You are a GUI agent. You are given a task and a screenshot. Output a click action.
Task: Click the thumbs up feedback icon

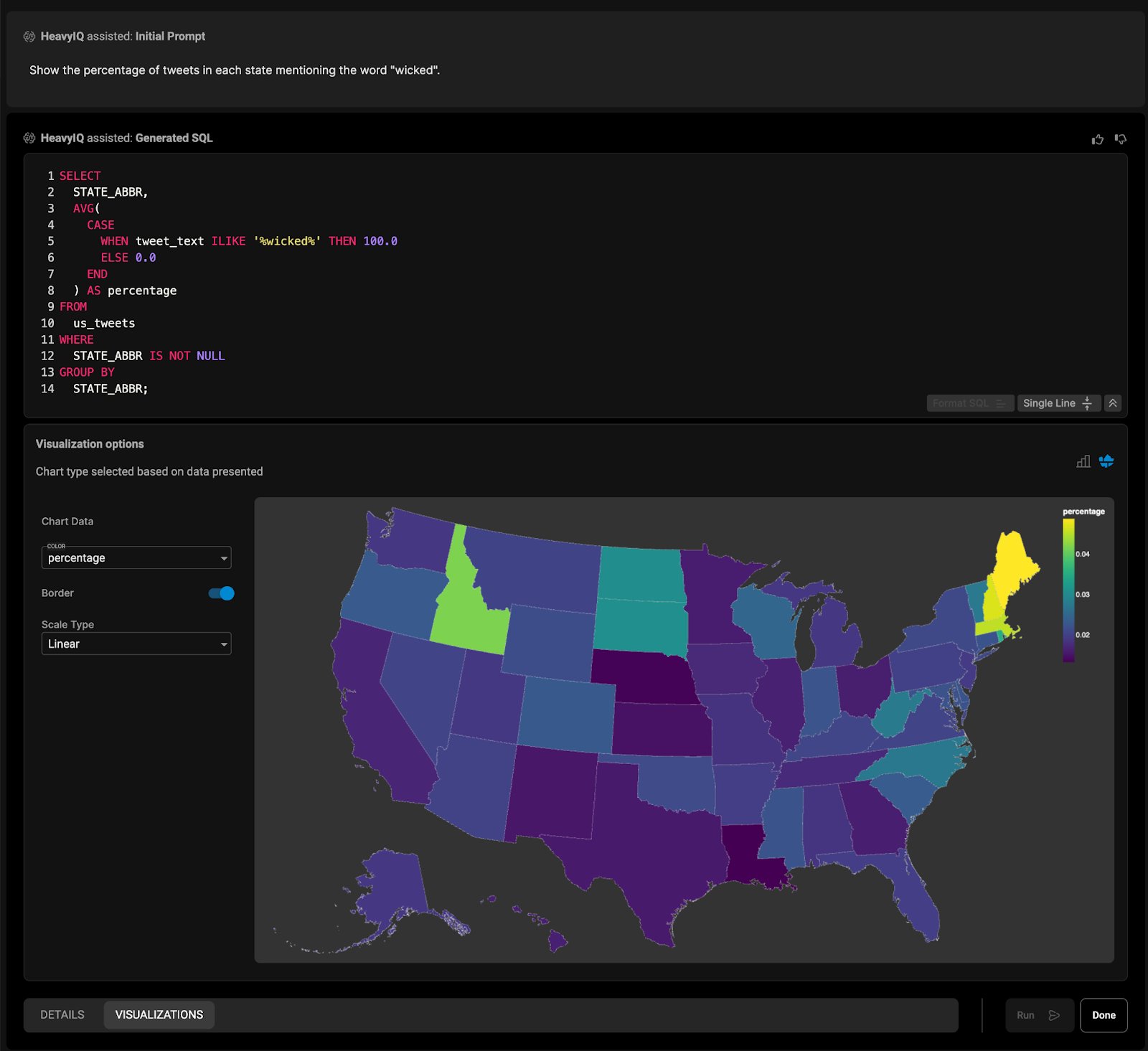[1097, 139]
